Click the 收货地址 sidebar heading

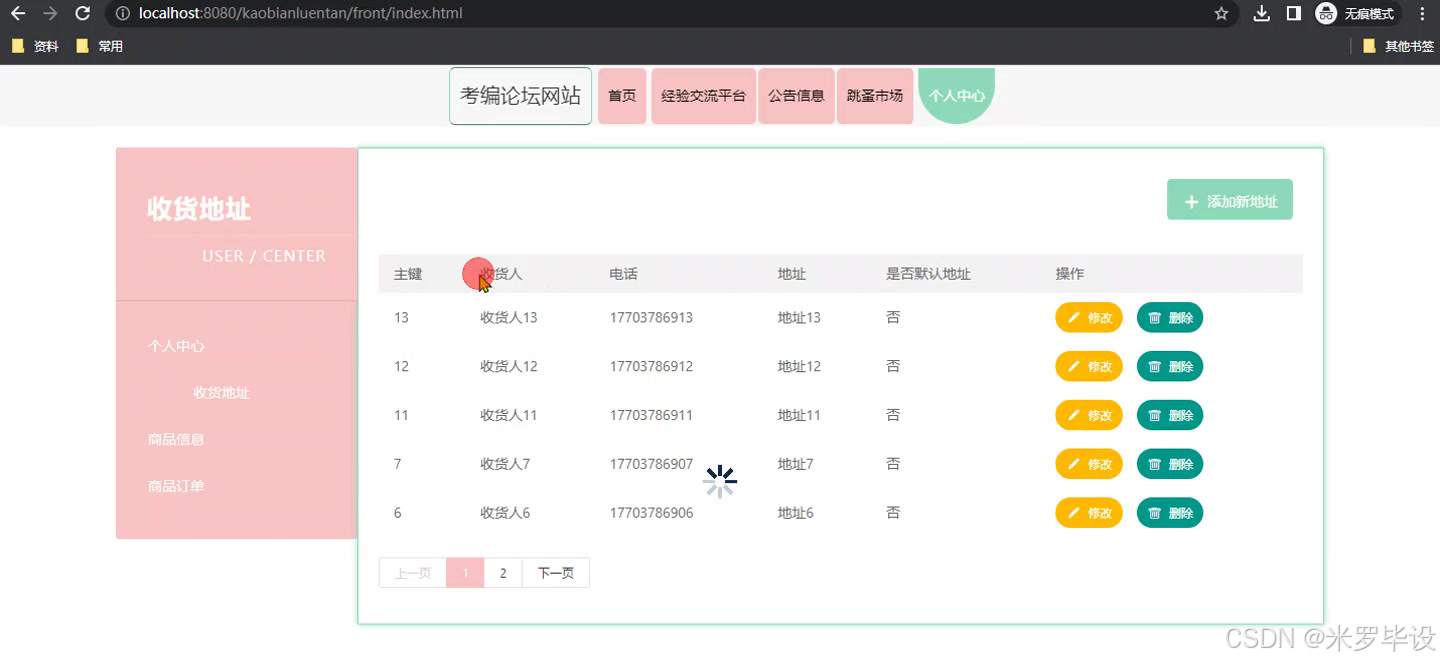199,209
